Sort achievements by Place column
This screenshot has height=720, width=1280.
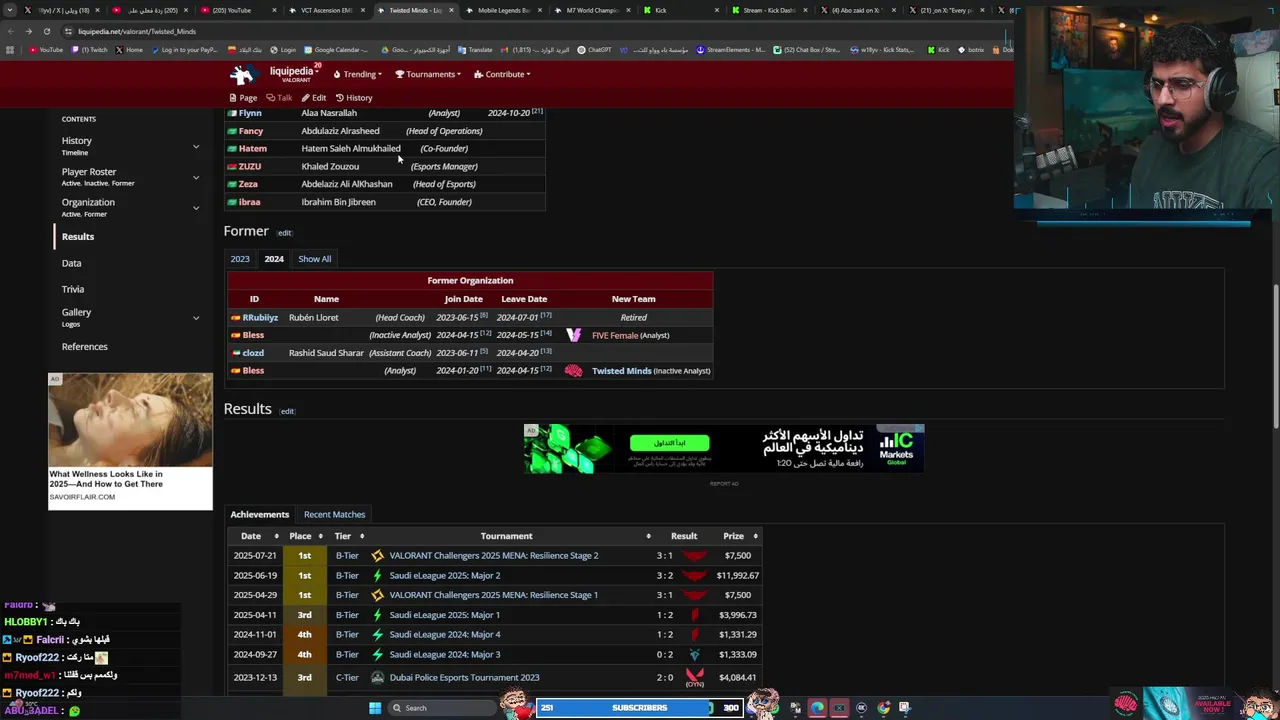(320, 537)
